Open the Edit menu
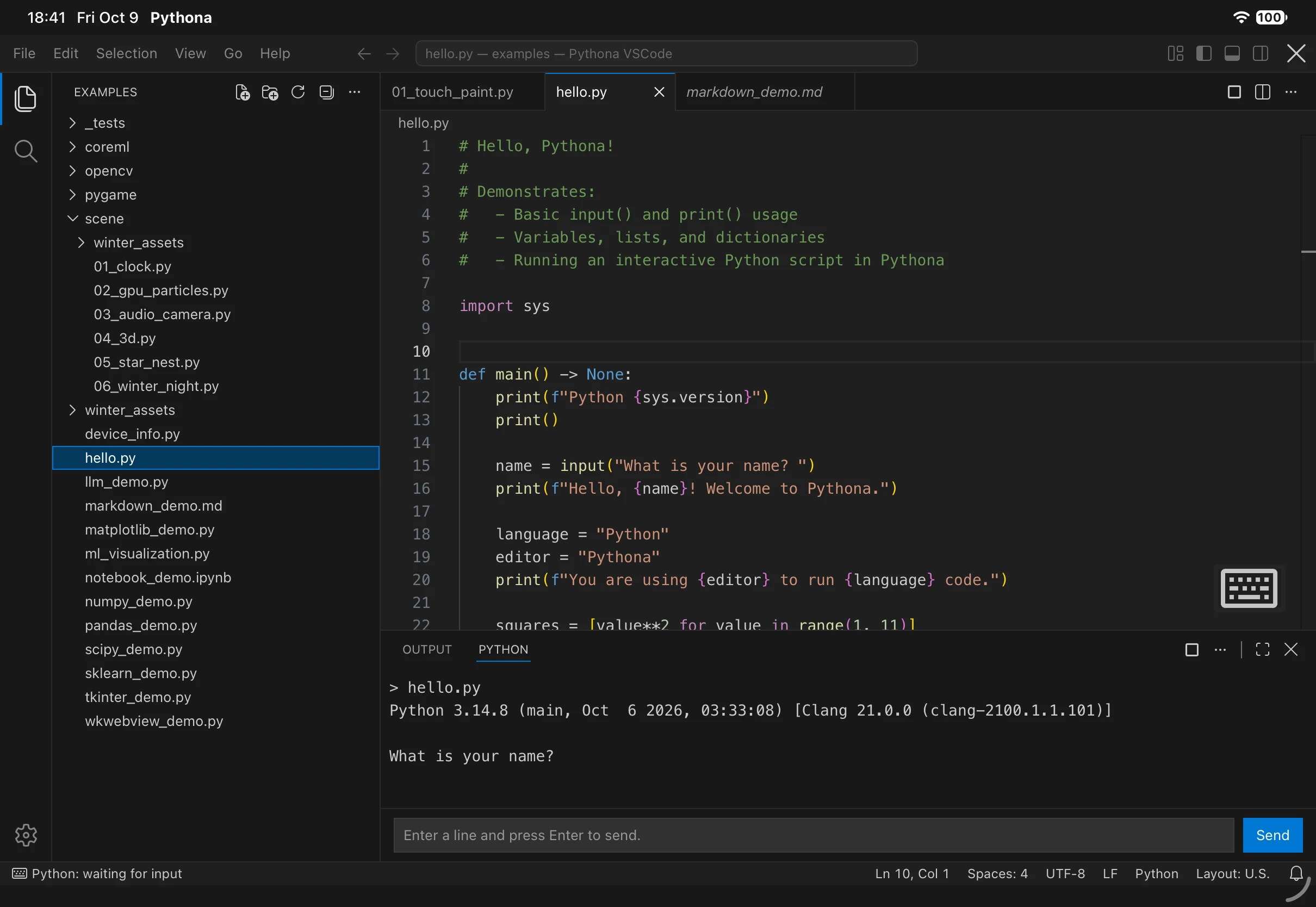Screen dimensions: 1316x907 tap(66, 53)
